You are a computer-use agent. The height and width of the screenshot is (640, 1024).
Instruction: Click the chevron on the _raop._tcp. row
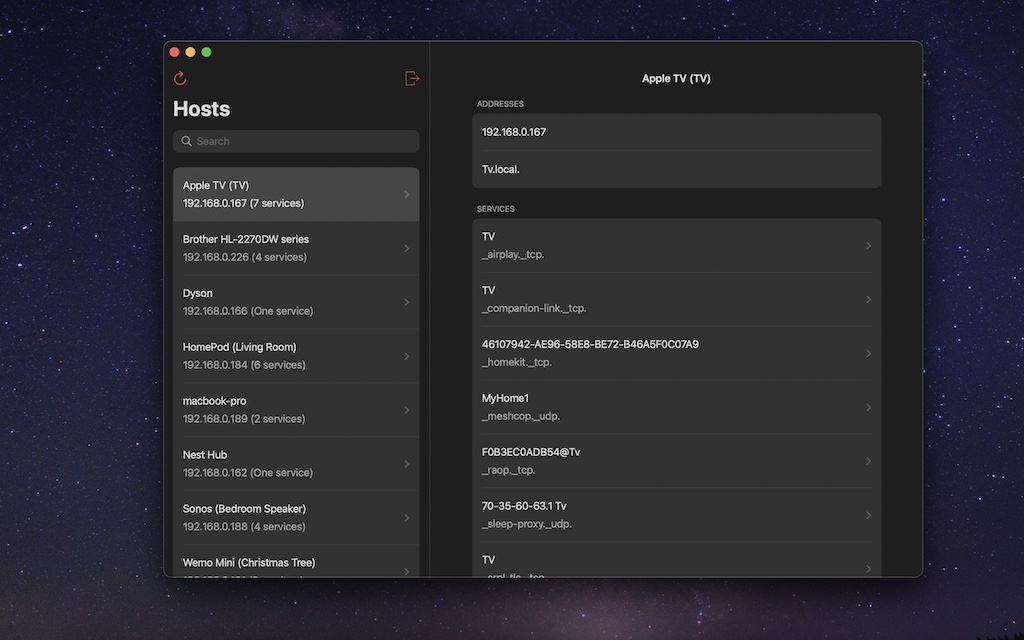(868, 462)
